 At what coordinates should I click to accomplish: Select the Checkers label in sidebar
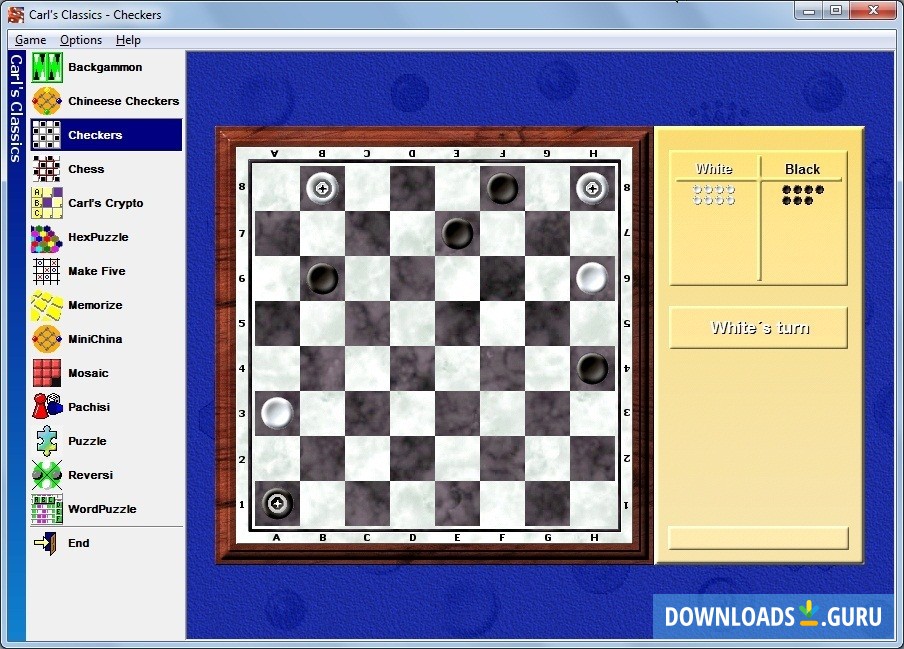95,135
